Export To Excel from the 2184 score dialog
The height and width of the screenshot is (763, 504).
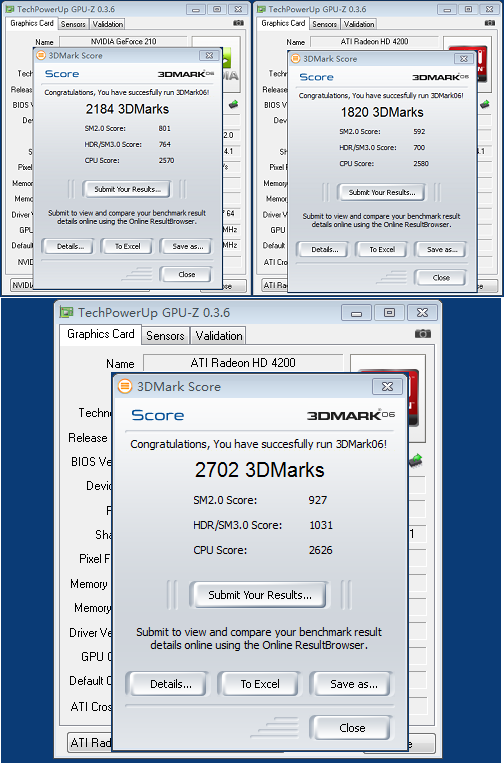click(x=127, y=246)
